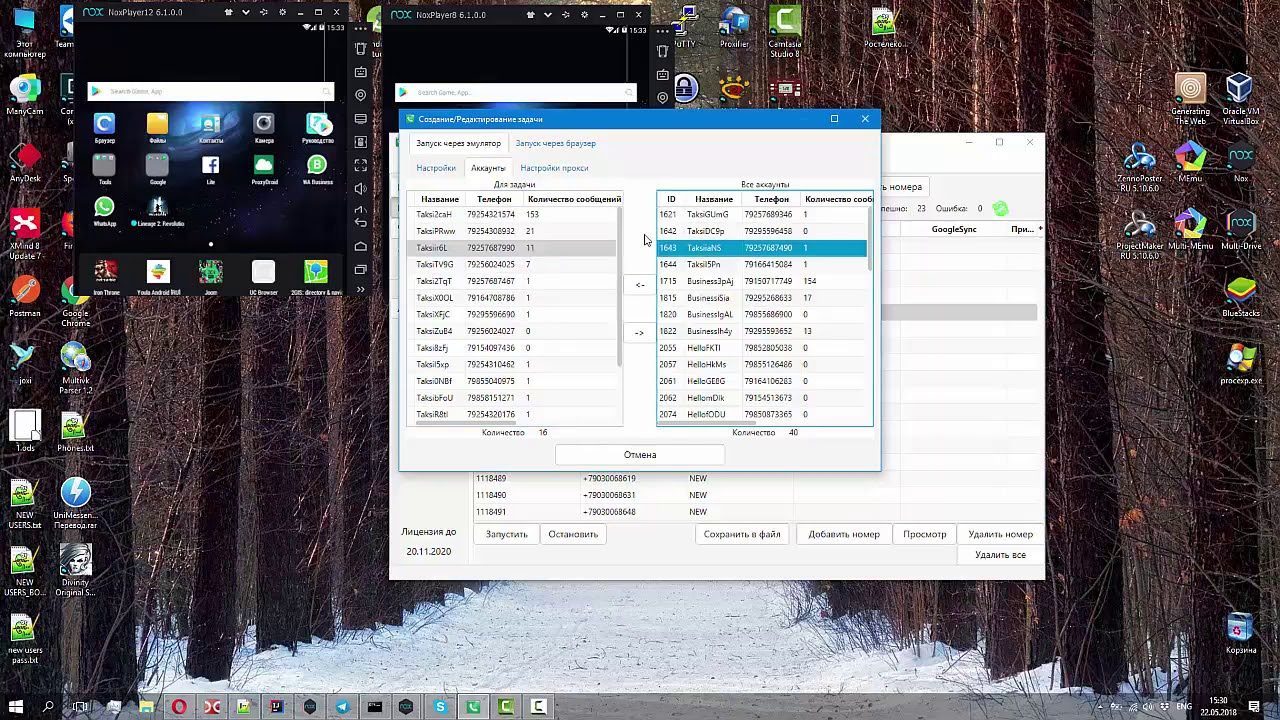The image size is (1280, 720).
Task: Open the BlueStacks desktop icon
Action: (1241, 296)
